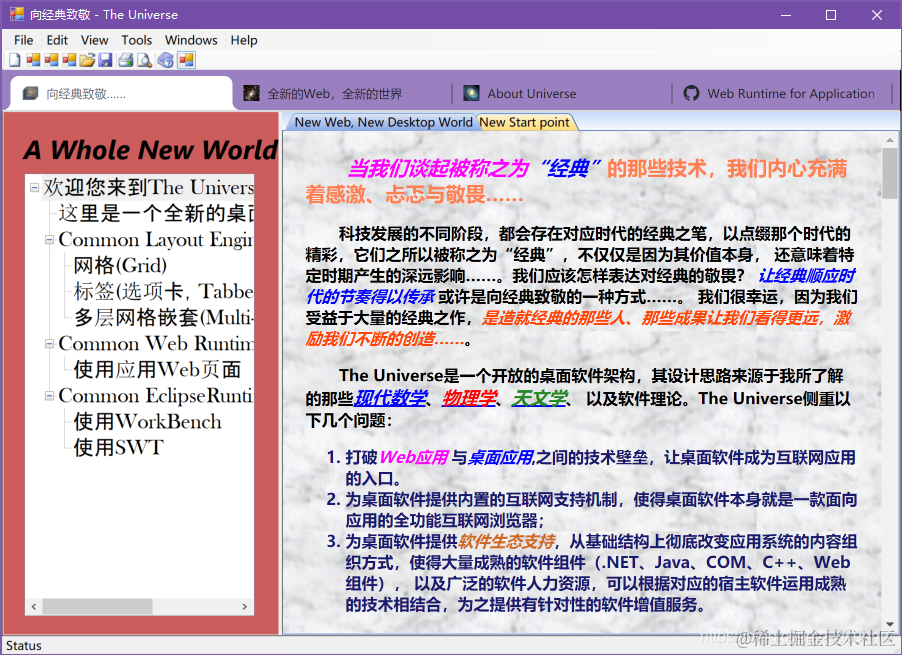Select tree item 多层网格嵌套(Multi-
902x655 pixels.
tap(163, 317)
